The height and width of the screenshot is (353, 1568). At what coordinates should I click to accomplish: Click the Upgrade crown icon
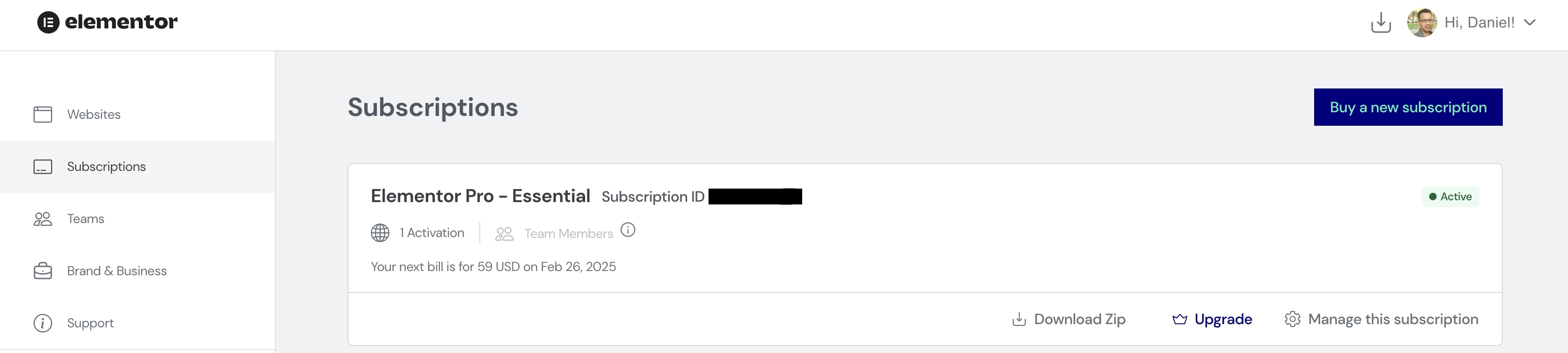[x=1179, y=319]
